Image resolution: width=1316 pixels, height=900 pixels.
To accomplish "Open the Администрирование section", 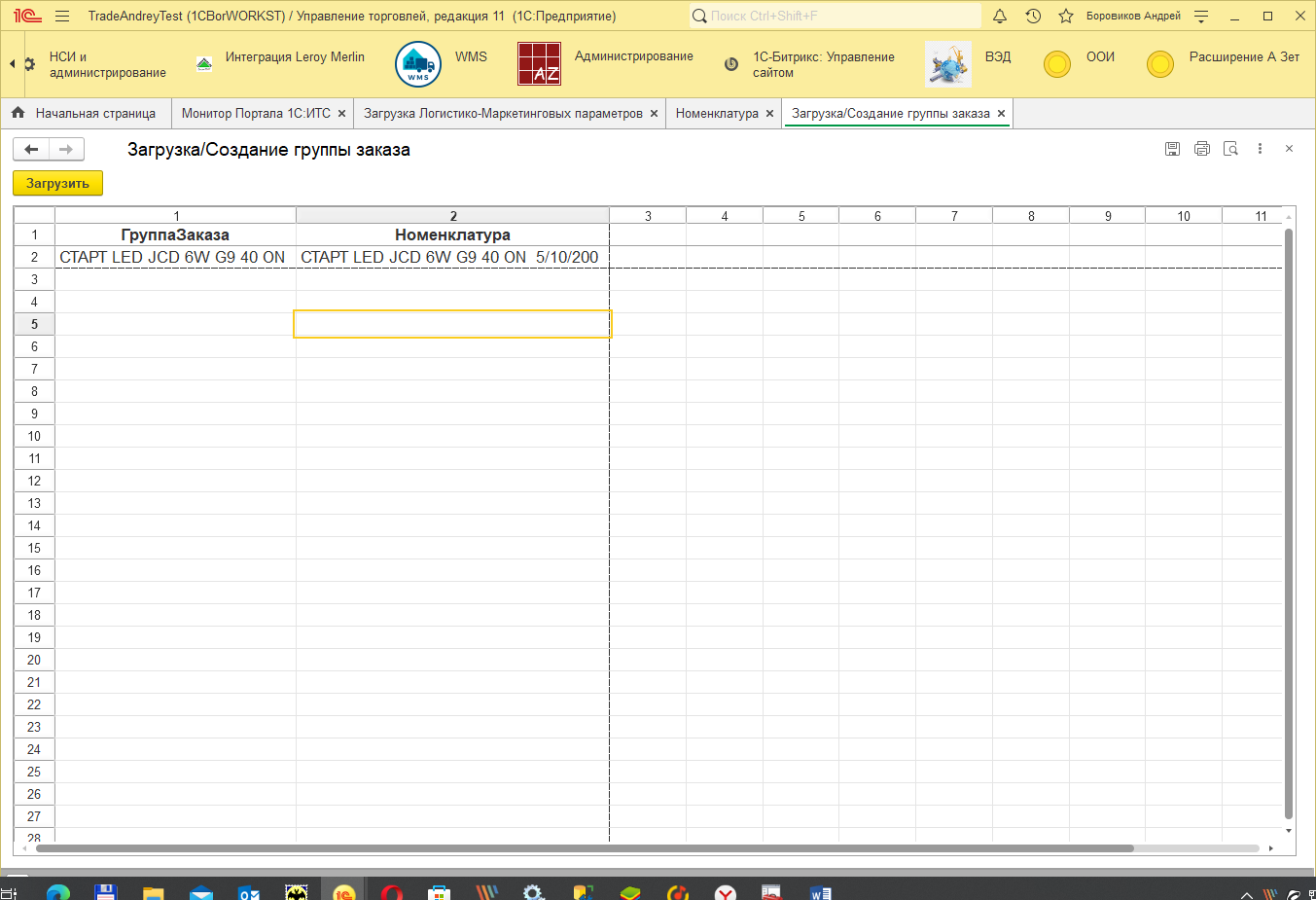I will click(x=633, y=56).
